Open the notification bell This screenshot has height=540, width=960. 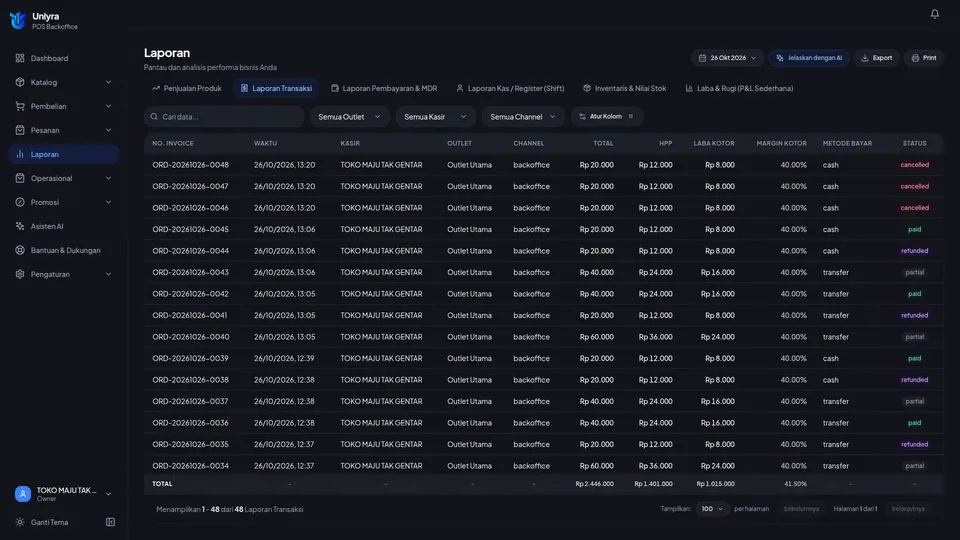pyautogui.click(x=934, y=13)
